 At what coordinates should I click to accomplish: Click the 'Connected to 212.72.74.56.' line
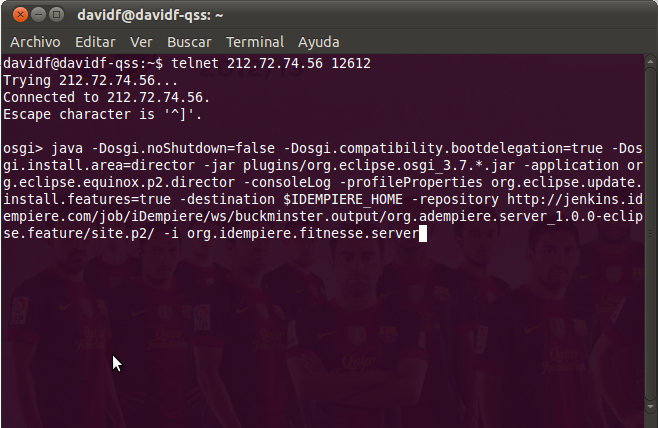coord(107,97)
